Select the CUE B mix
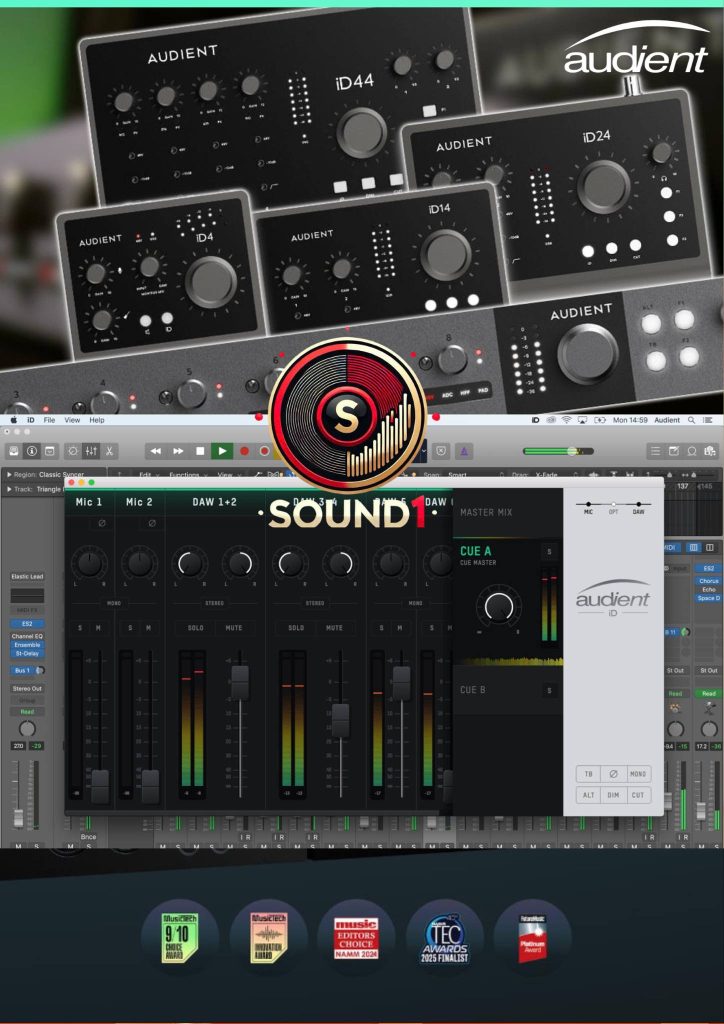This screenshot has width=724, height=1024. pyautogui.click(x=473, y=690)
